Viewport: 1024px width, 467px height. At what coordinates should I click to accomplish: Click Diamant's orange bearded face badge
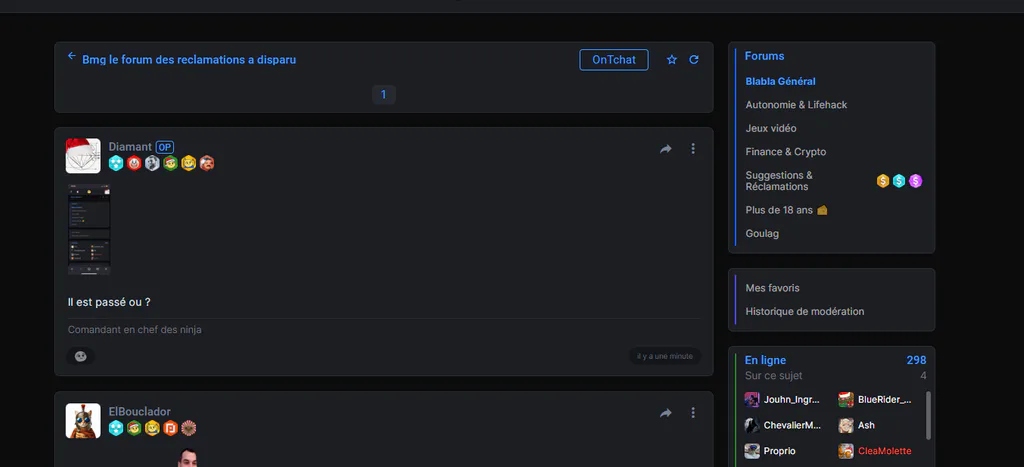pos(207,163)
